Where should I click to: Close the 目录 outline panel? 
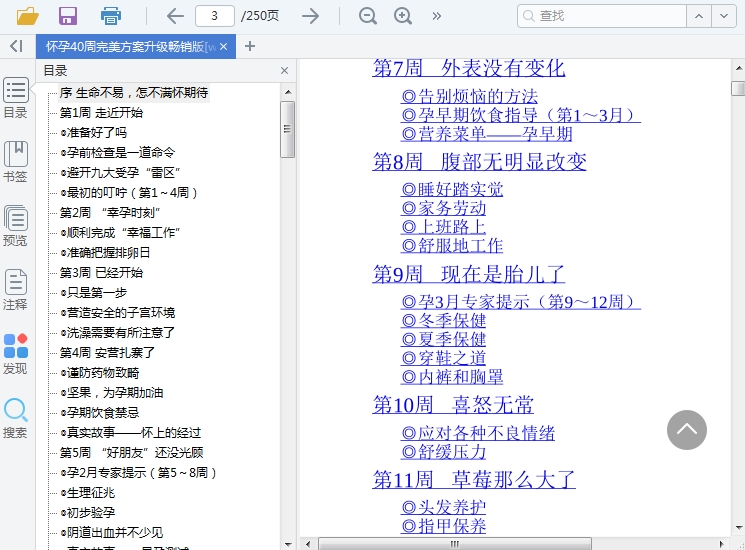tap(285, 71)
